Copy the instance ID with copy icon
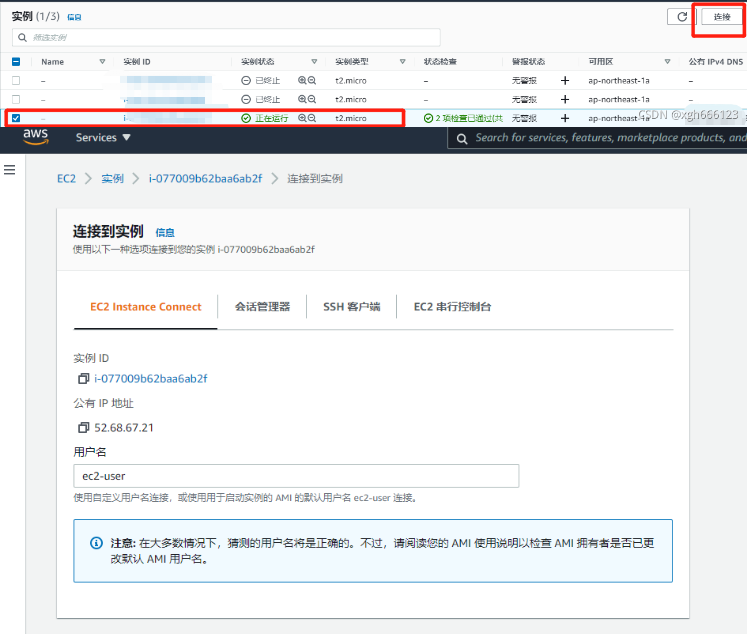This screenshot has width=748, height=634. click(x=83, y=378)
